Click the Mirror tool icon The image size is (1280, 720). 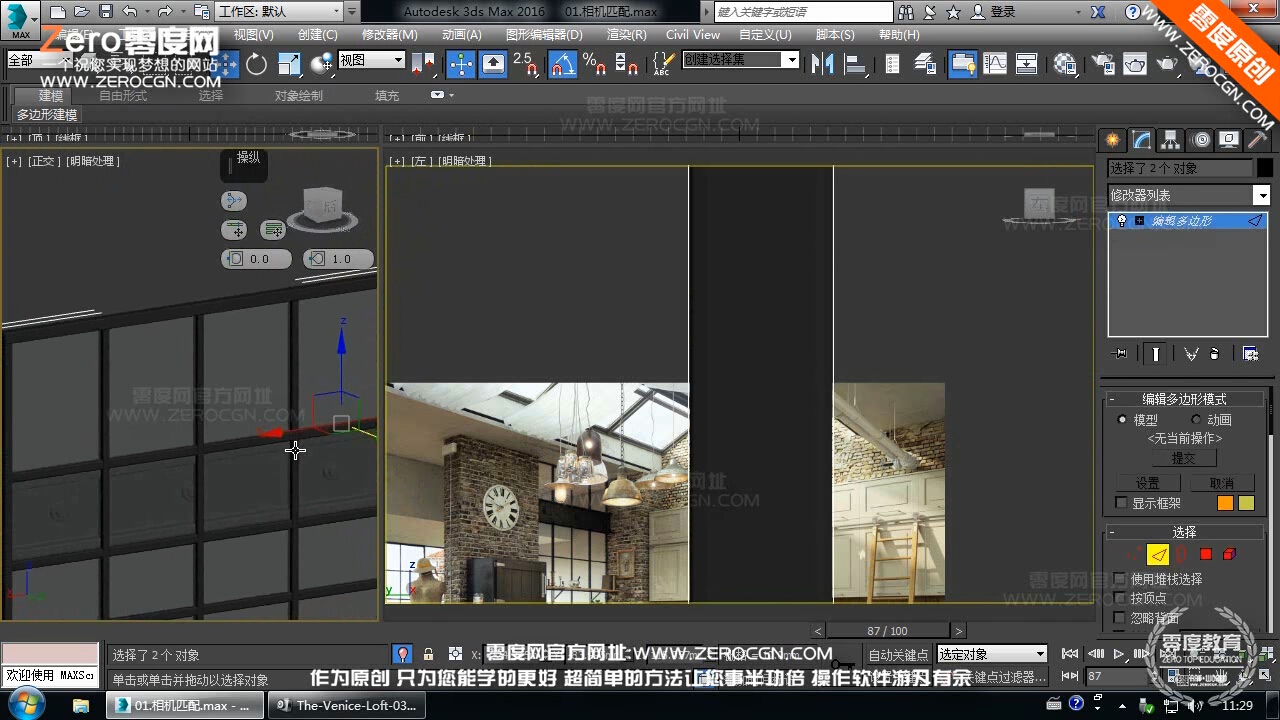click(823, 64)
